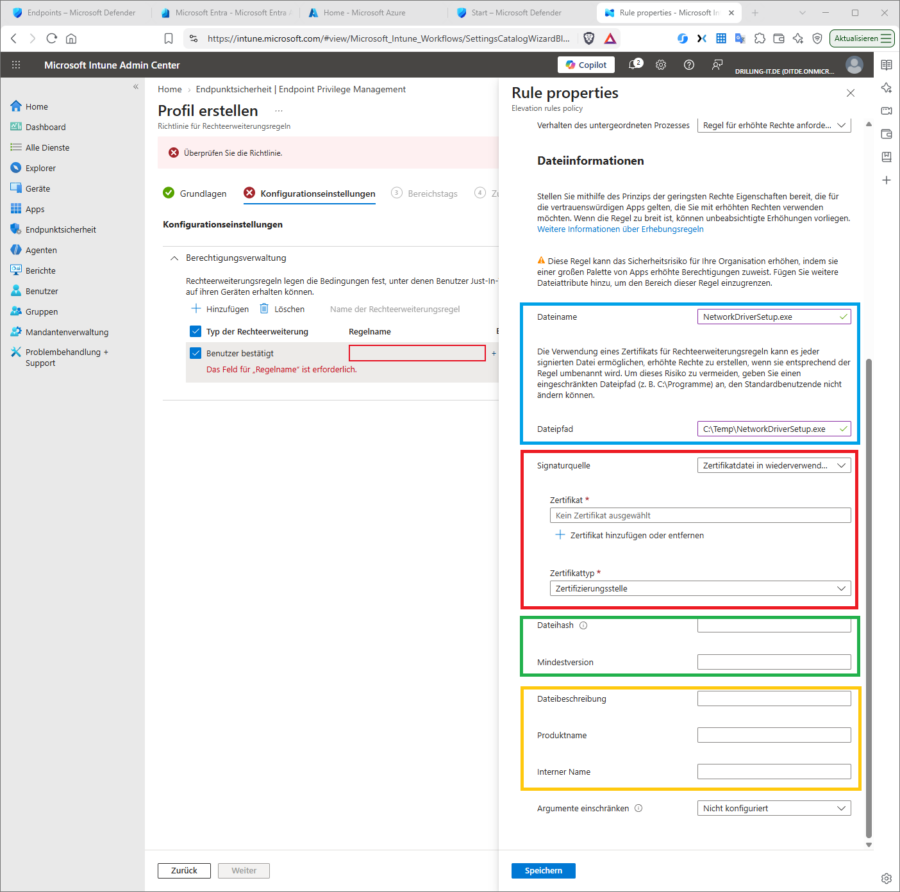
Task: Open the Argumente einschränken dropdown
Action: pos(774,808)
